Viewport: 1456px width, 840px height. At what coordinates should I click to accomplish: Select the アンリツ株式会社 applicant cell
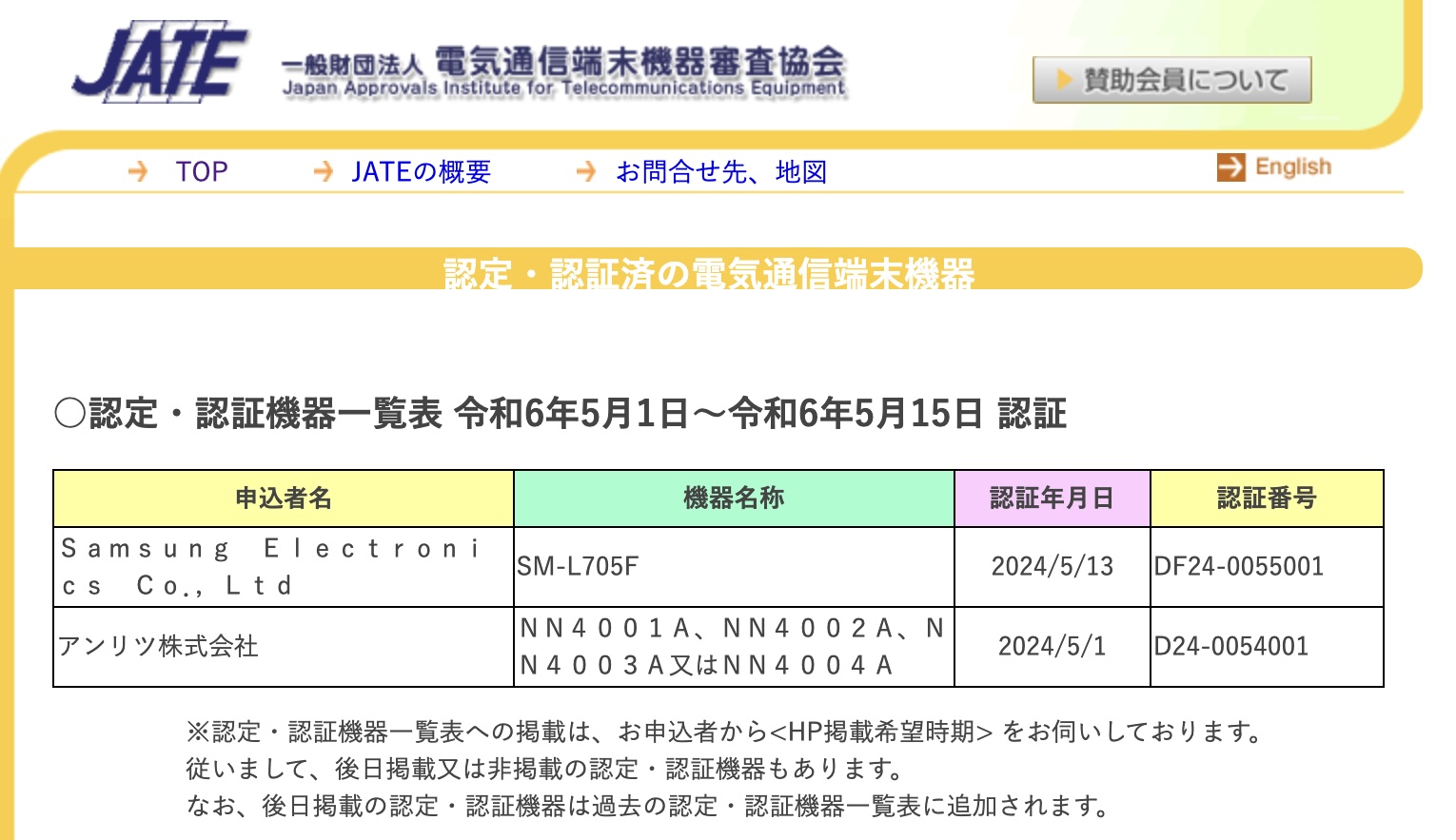[284, 647]
